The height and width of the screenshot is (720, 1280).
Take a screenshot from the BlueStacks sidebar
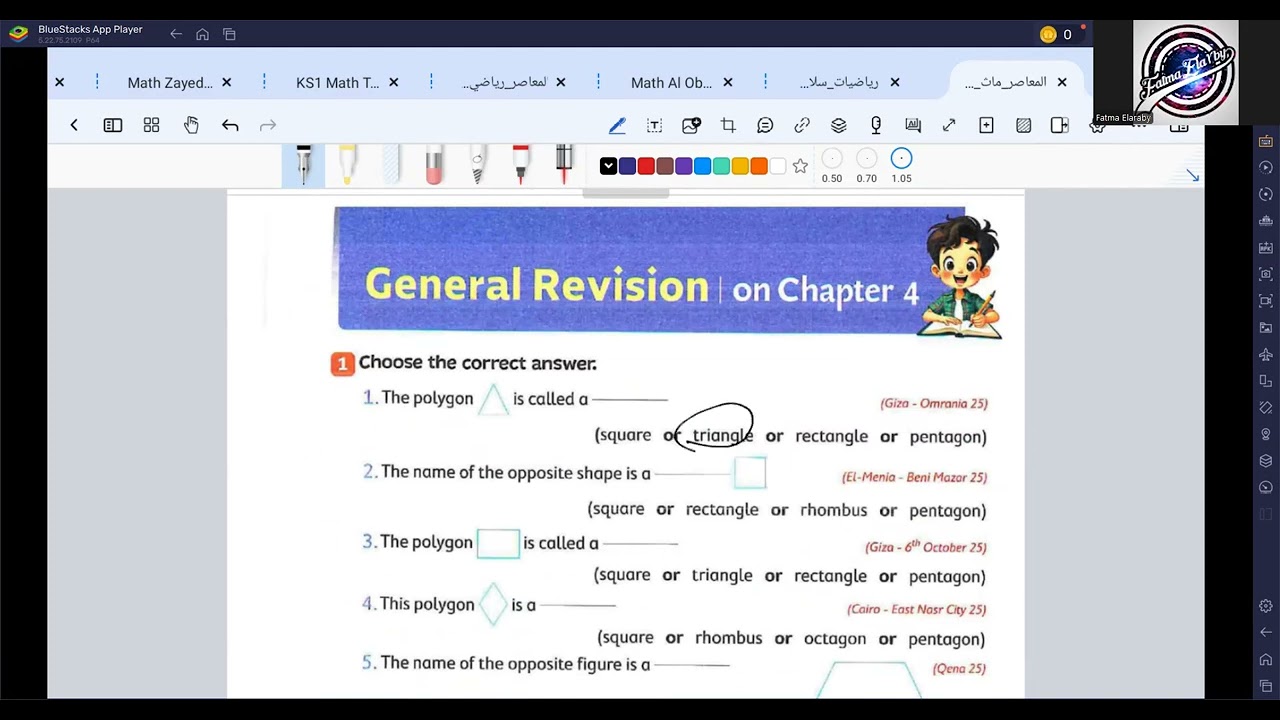click(x=1266, y=274)
